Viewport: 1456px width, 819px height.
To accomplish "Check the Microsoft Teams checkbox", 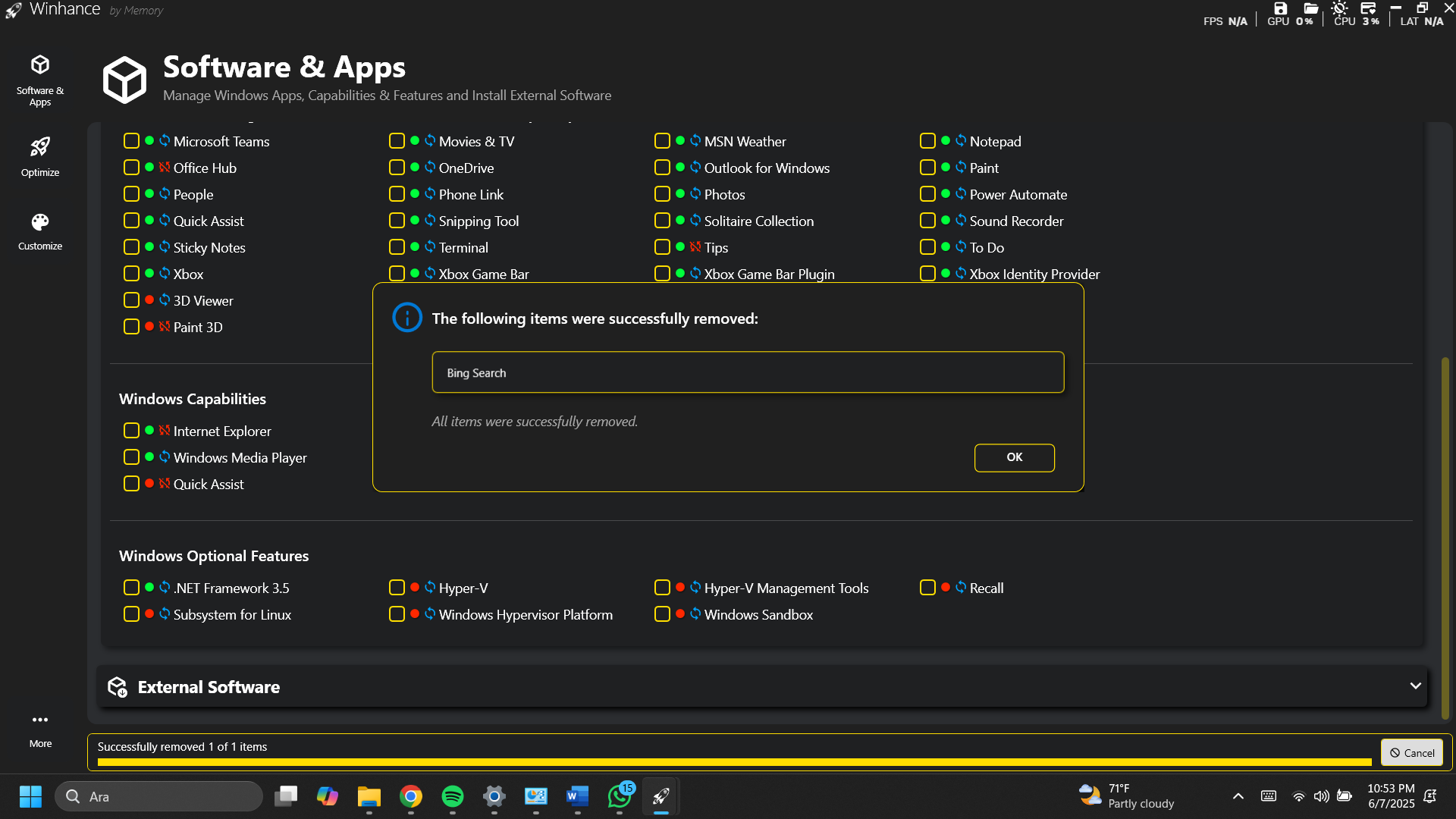I will tap(131, 141).
